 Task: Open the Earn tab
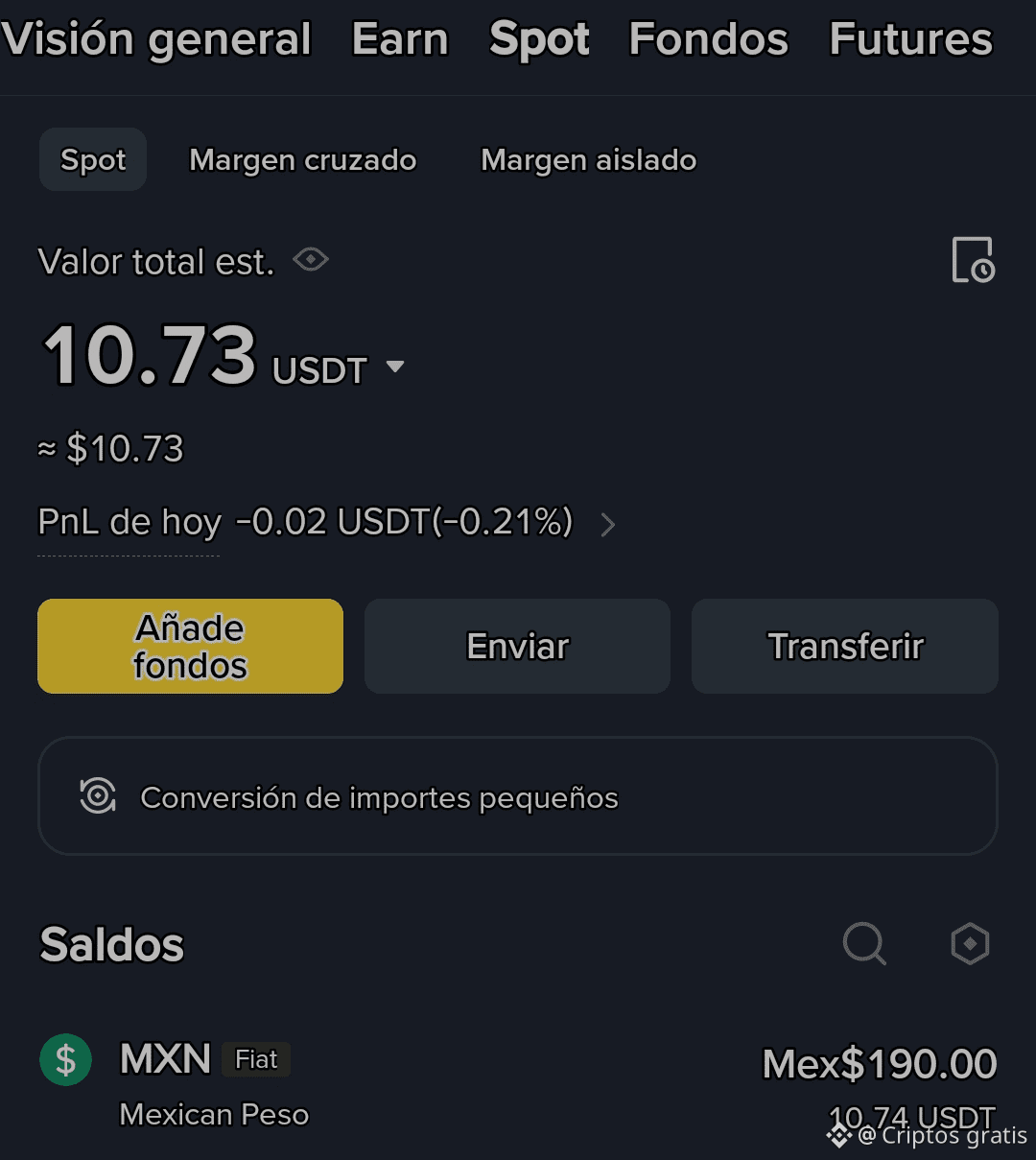400,39
